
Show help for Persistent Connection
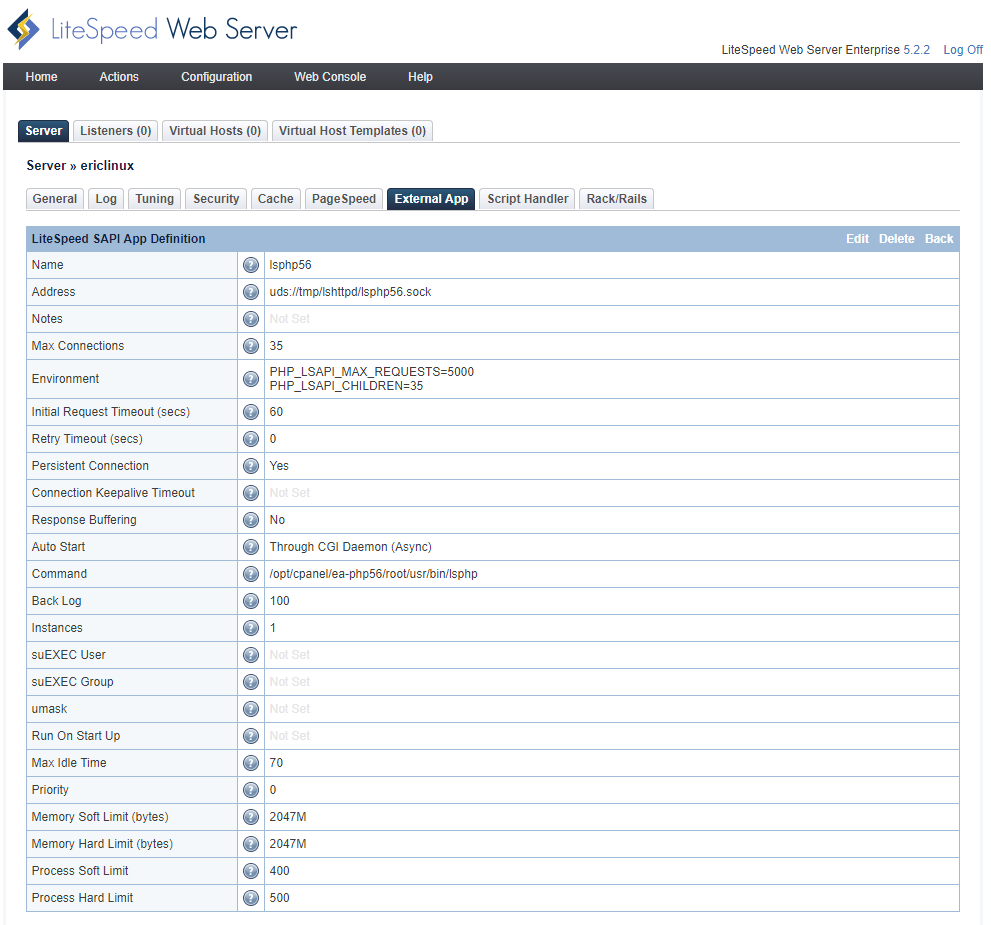(250, 465)
